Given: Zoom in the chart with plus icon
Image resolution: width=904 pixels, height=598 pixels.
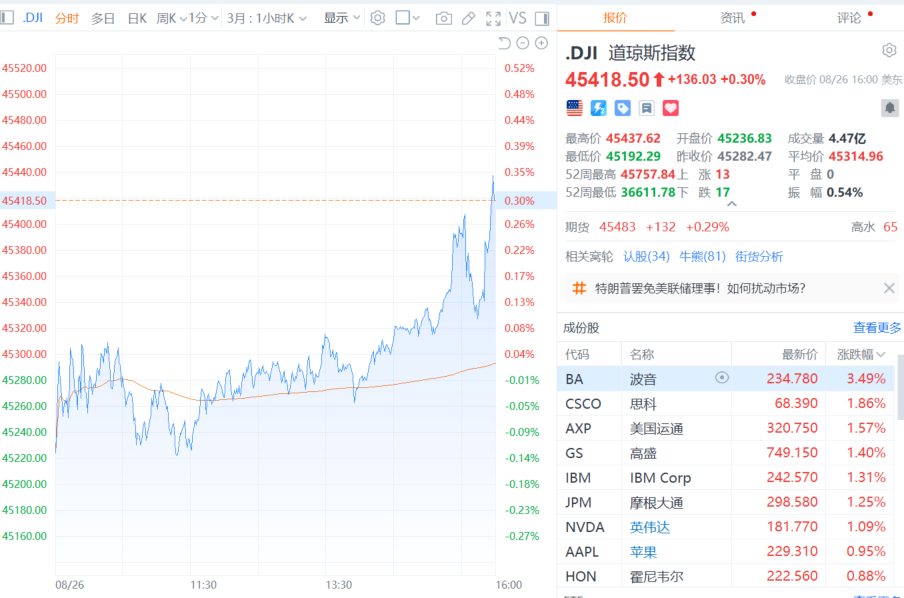Looking at the screenshot, I should pyautogui.click(x=541, y=43).
